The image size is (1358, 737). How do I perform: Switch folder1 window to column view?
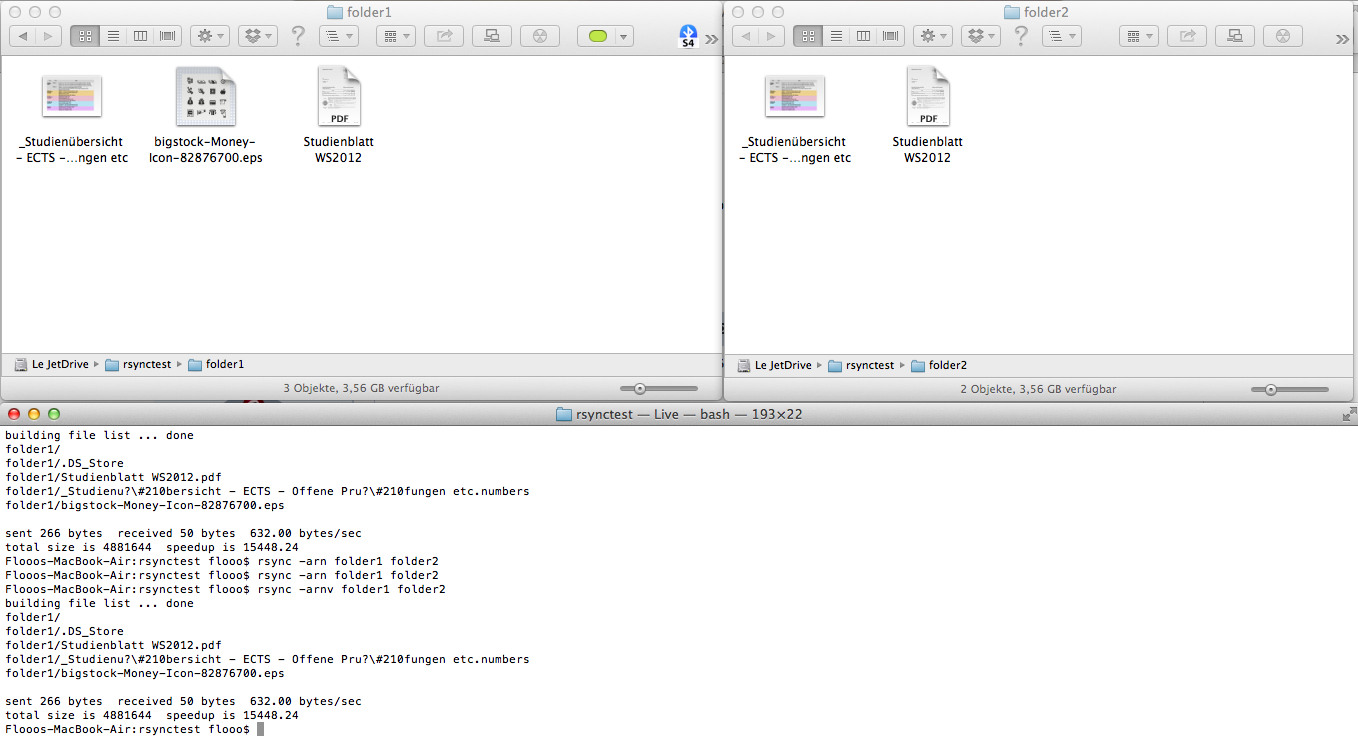point(140,36)
